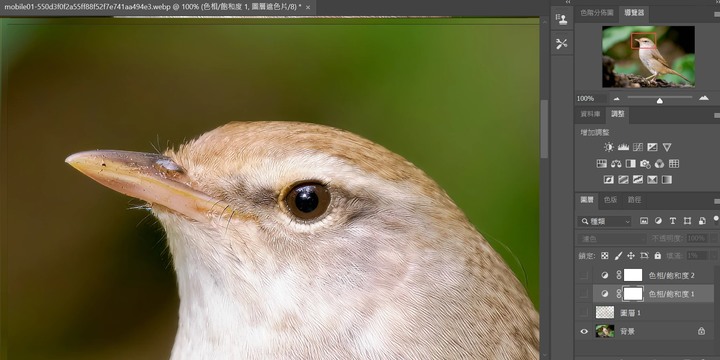Select the 背景 layer thumbnail

tap(605, 331)
